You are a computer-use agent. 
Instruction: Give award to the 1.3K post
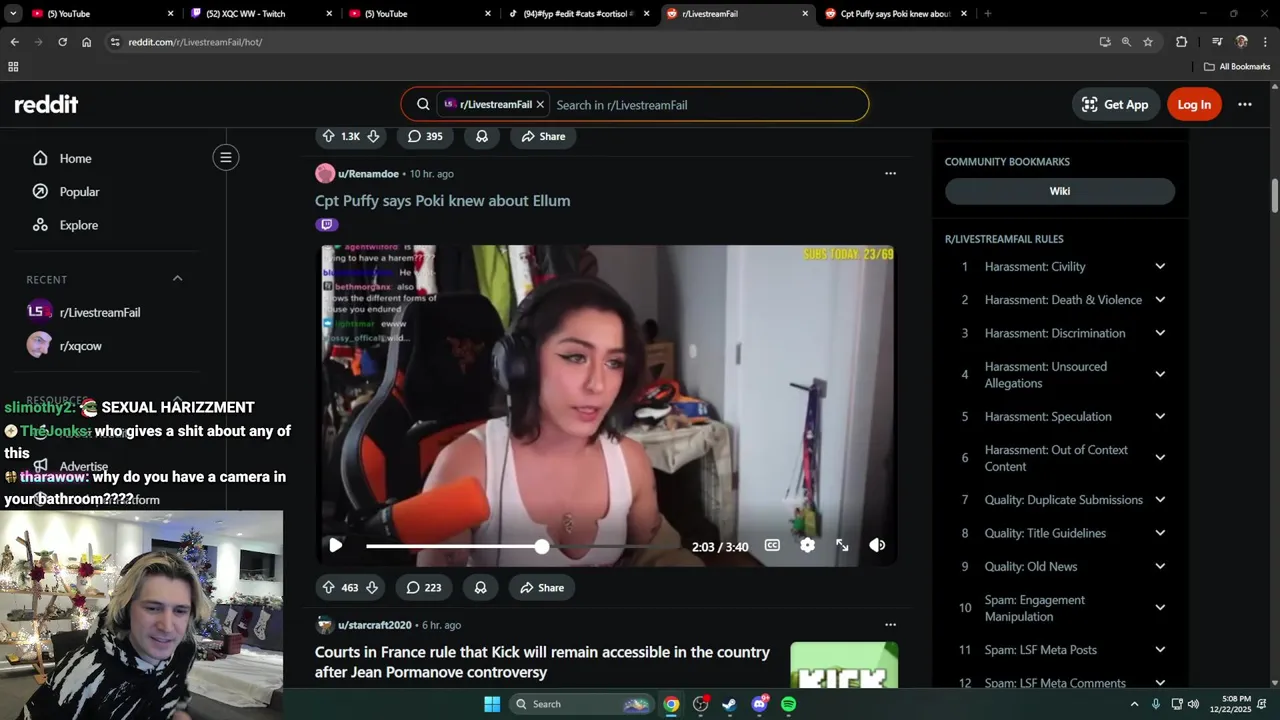(481, 136)
